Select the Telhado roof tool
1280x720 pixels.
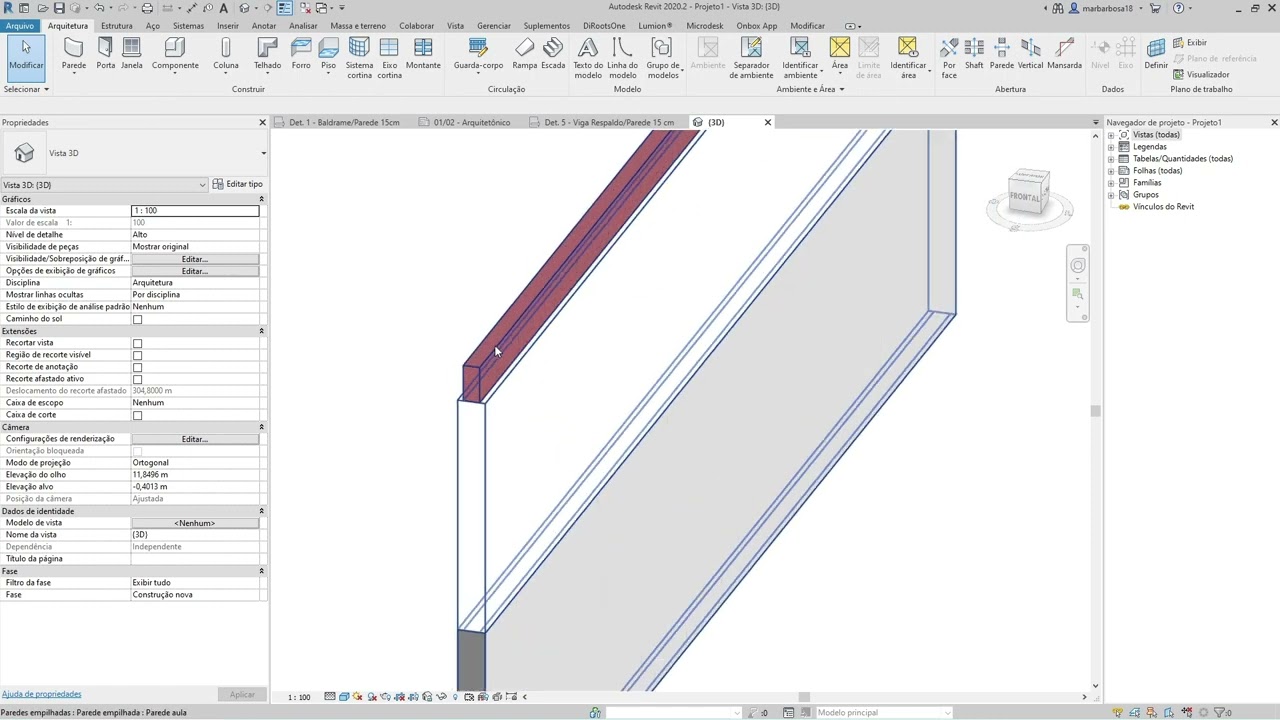tap(267, 54)
